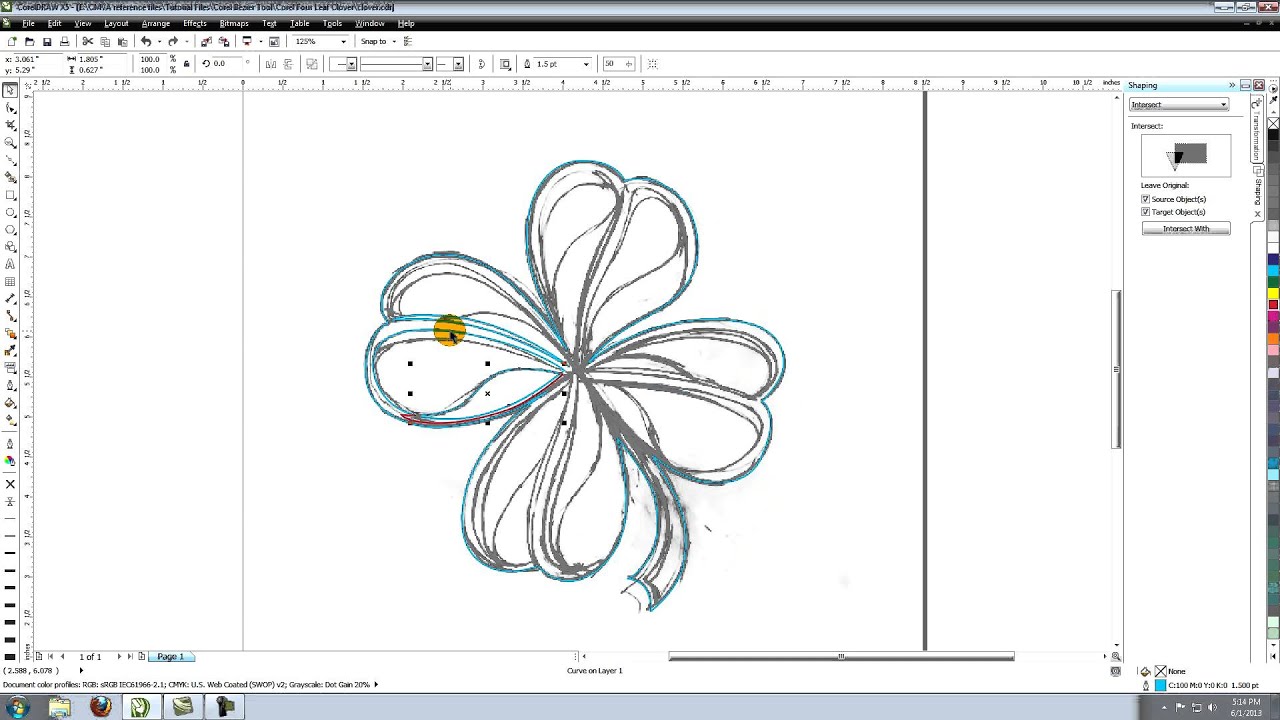Open the Arrange menu
This screenshot has height=720, width=1280.
[x=155, y=23]
